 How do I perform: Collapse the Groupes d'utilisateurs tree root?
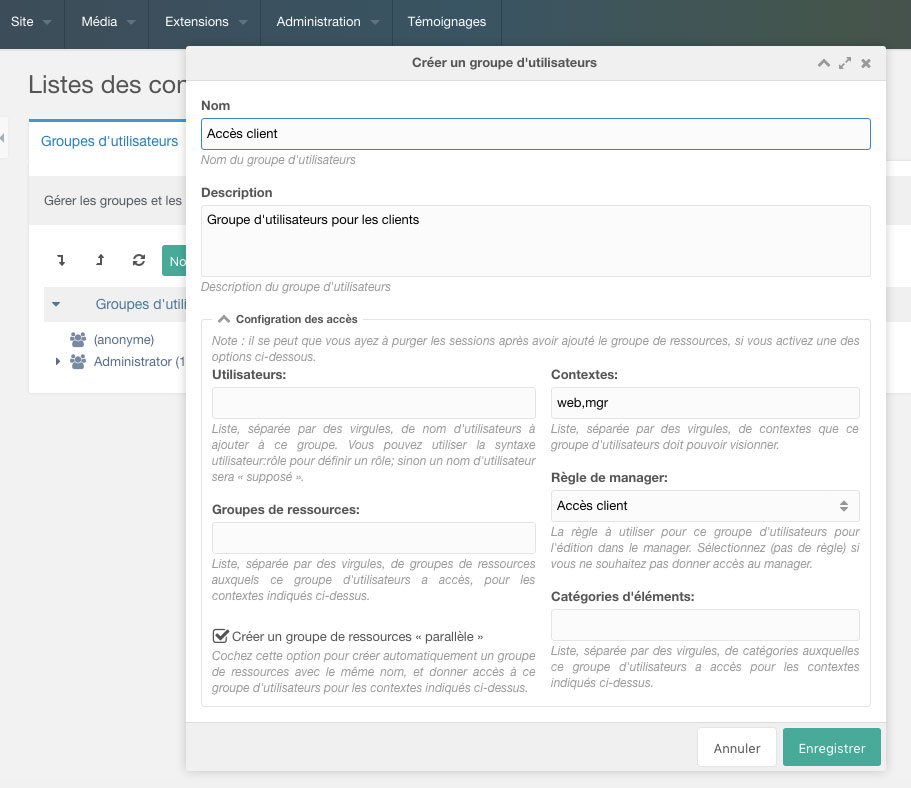(x=56, y=304)
